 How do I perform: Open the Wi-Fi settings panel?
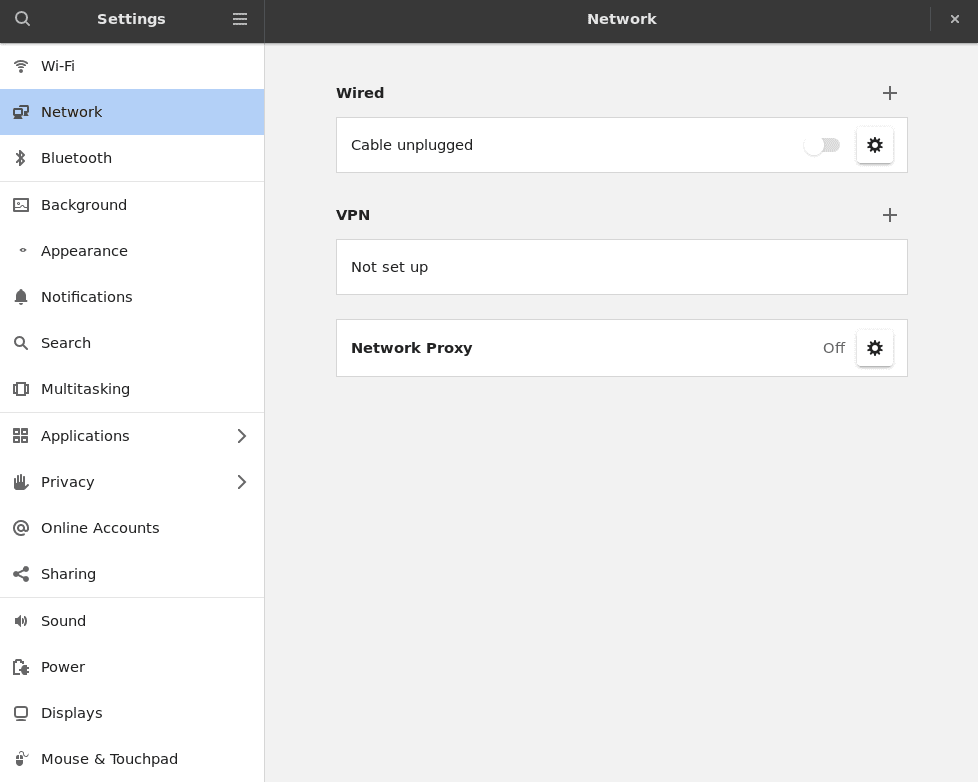click(x=58, y=66)
